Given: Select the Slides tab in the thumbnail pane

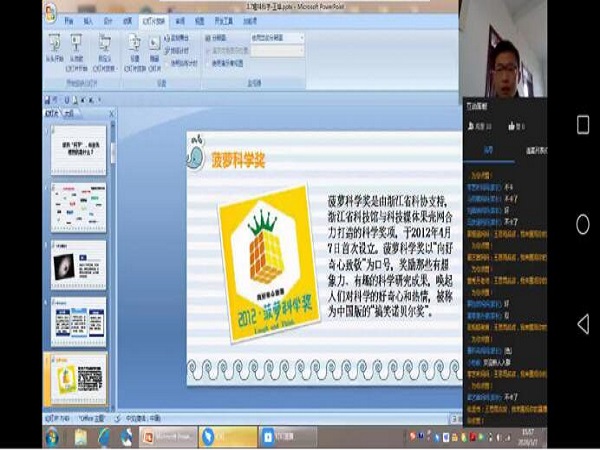Looking at the screenshot, I should [x=52, y=113].
